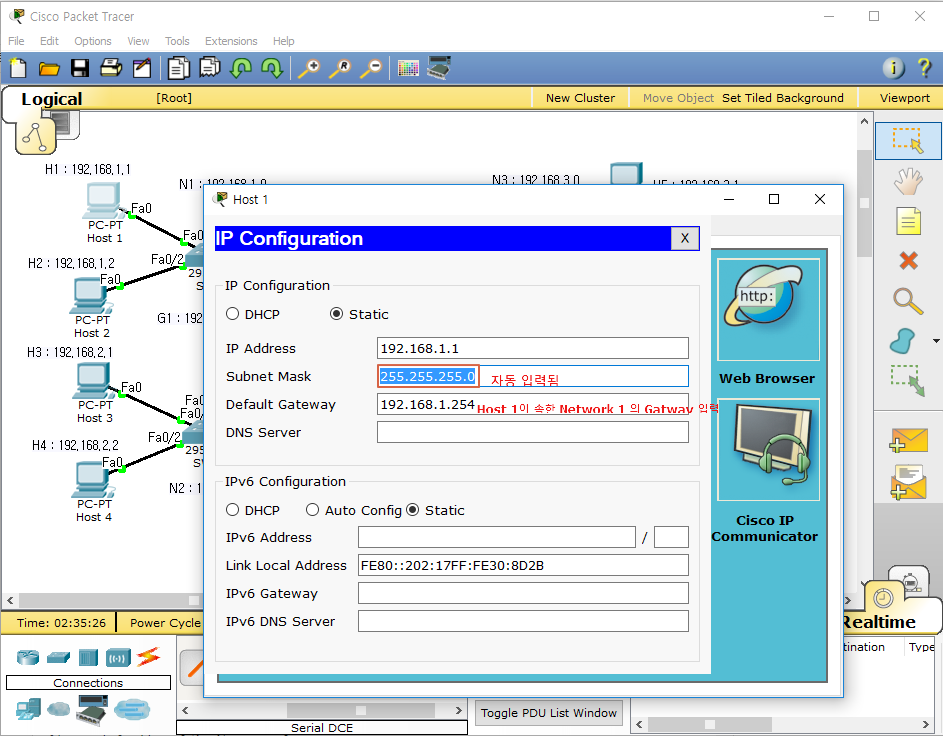
Task: Choose the Move Layout hand tool
Action: pyautogui.click(x=908, y=181)
